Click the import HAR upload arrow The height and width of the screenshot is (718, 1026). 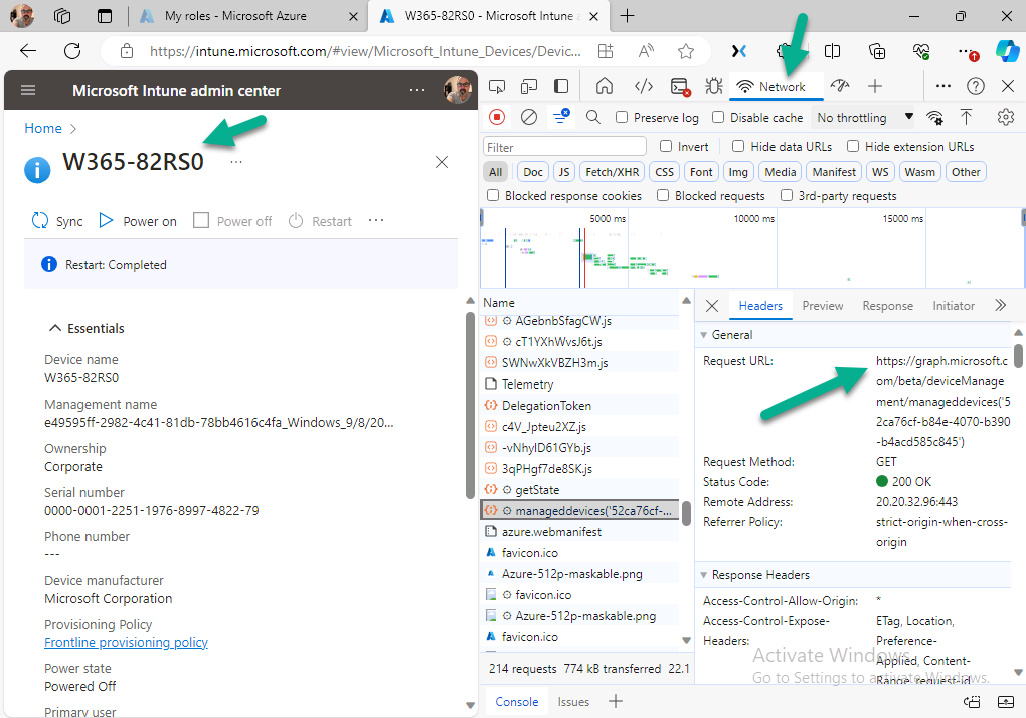click(x=966, y=117)
